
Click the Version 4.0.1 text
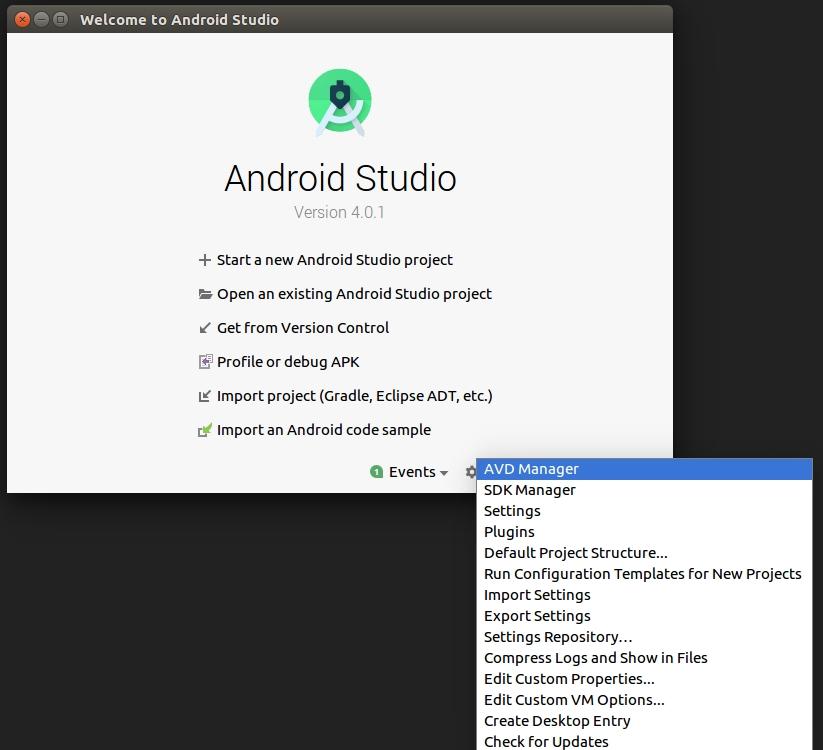339,212
